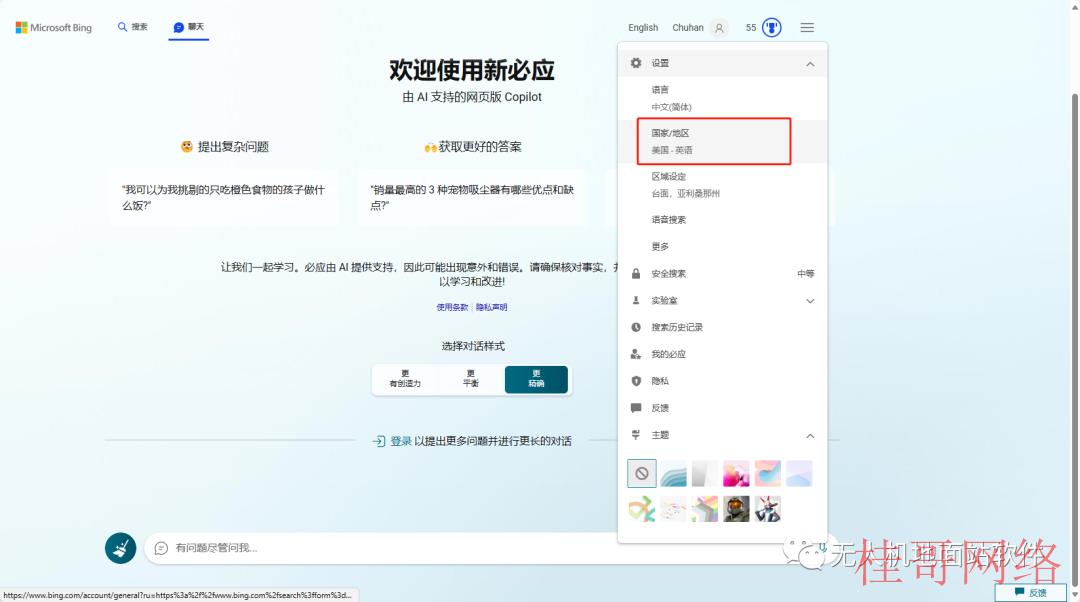Select the rainbow geometric theme

tap(705, 509)
